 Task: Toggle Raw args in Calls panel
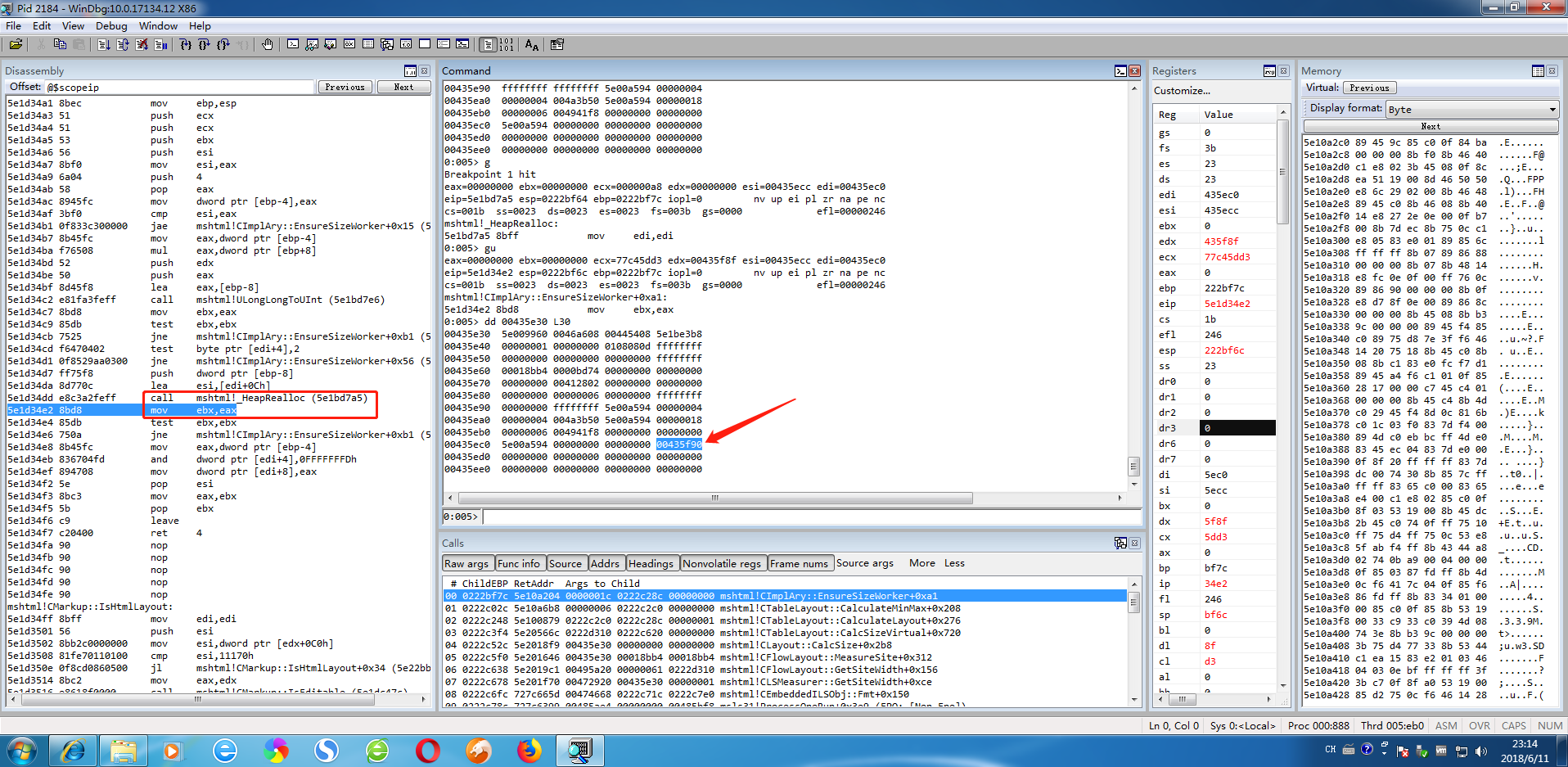point(466,563)
